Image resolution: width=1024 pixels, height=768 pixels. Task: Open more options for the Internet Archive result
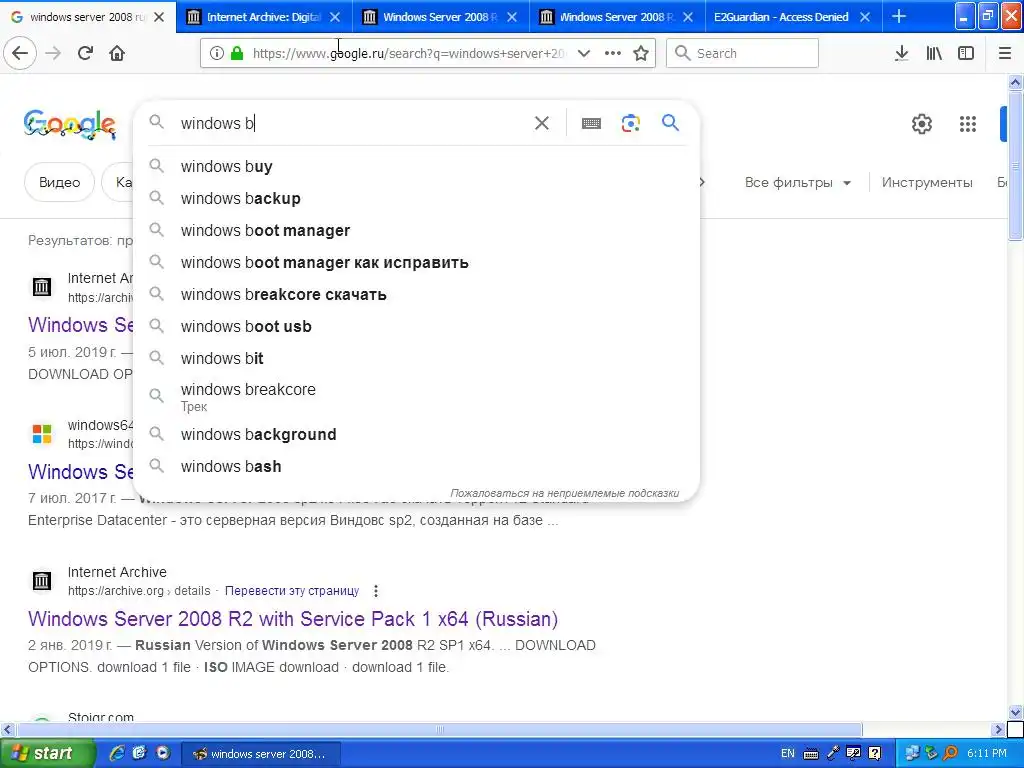coord(376,591)
